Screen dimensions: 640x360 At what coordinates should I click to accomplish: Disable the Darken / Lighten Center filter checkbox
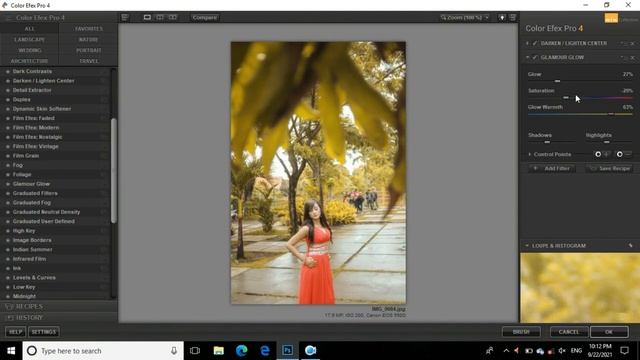pos(535,43)
